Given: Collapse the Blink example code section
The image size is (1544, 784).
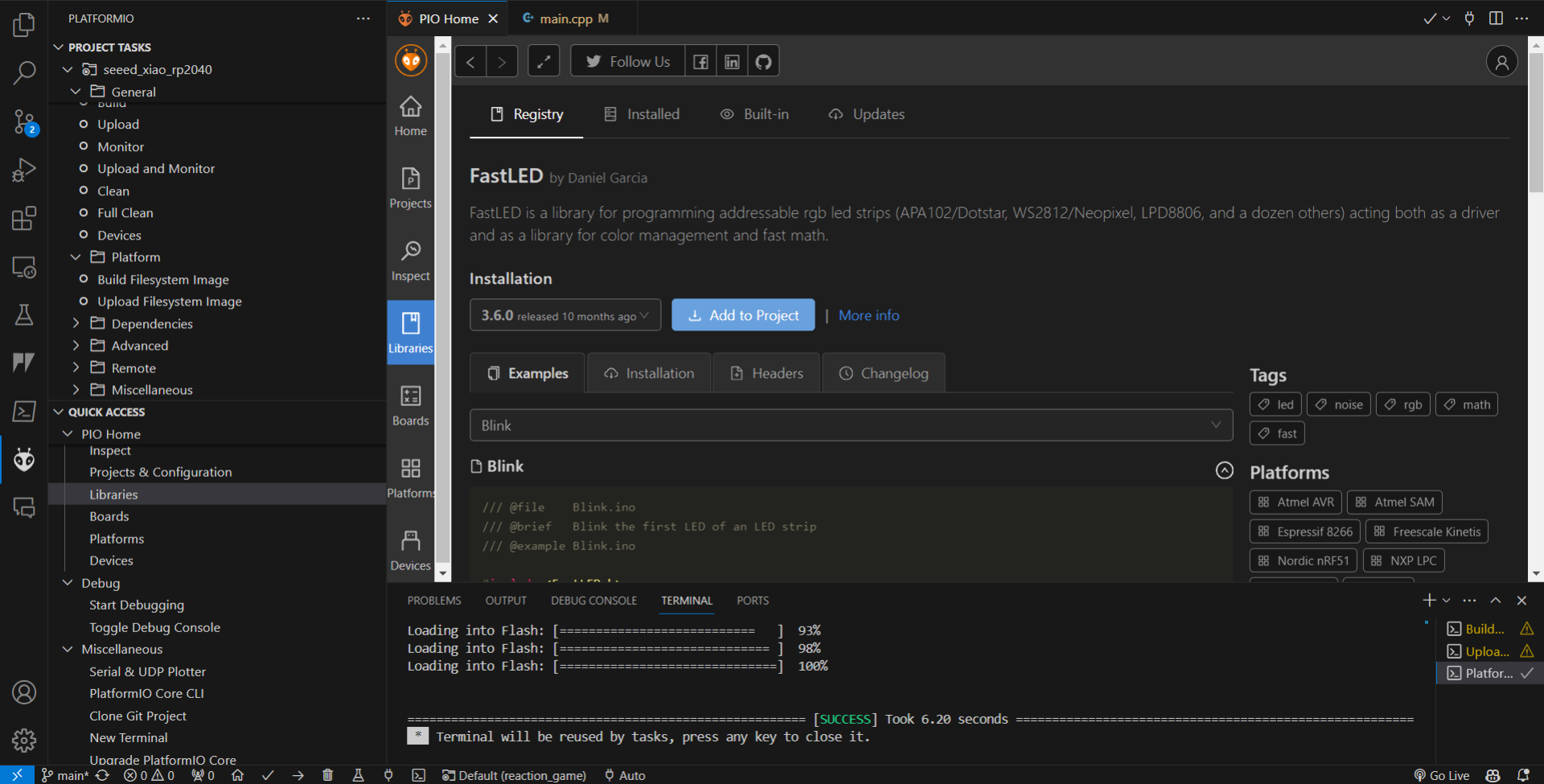Looking at the screenshot, I should 1224,470.
